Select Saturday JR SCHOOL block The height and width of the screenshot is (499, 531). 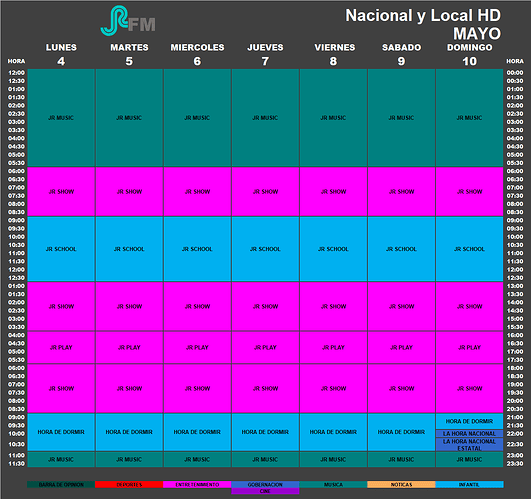point(402,249)
